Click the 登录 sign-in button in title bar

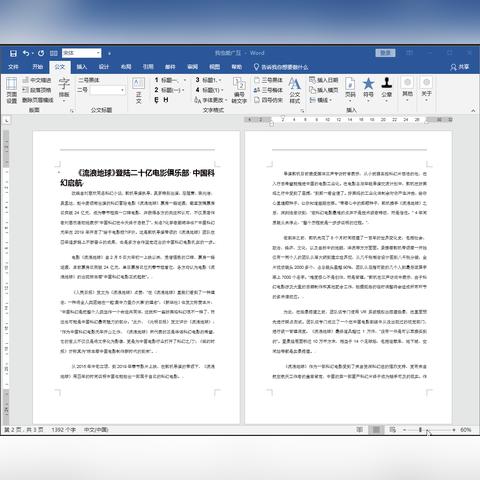[x=385, y=53]
